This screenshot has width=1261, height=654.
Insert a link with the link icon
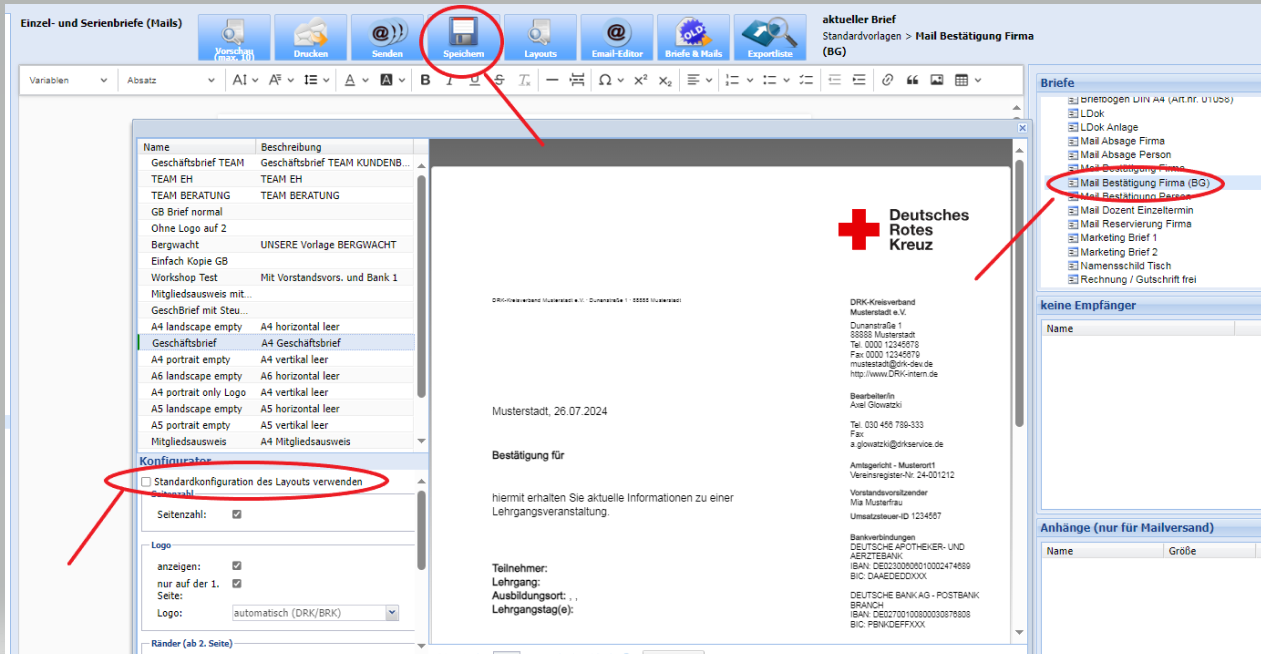(887, 80)
